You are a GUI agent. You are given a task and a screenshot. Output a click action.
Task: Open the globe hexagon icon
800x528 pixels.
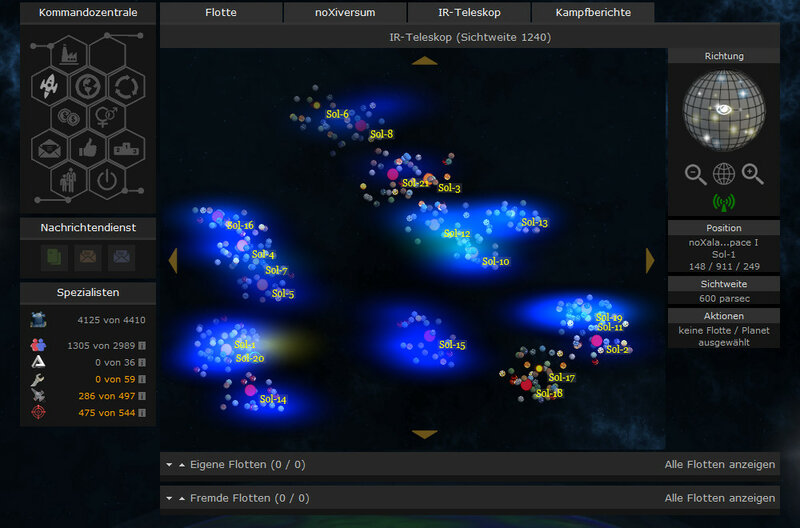point(88,86)
